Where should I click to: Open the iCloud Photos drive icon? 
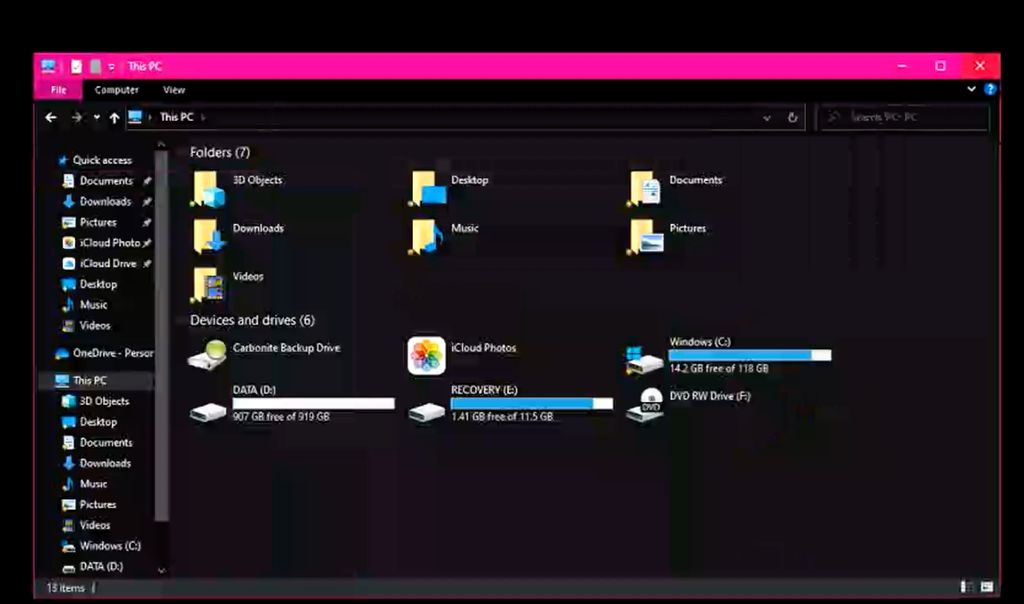[427, 356]
